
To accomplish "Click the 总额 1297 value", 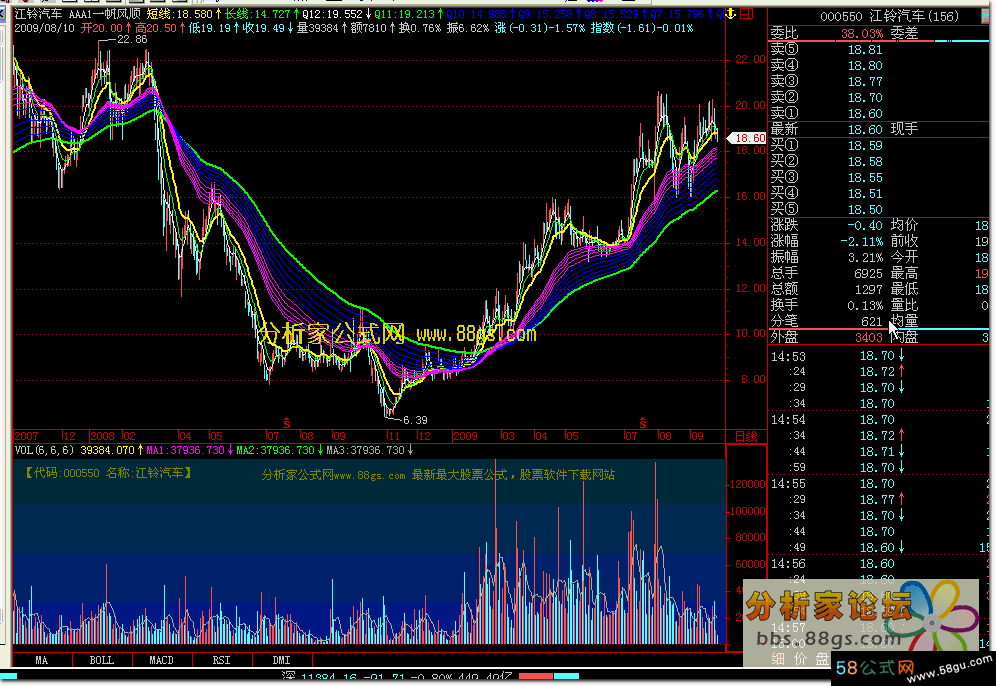I will (868, 290).
